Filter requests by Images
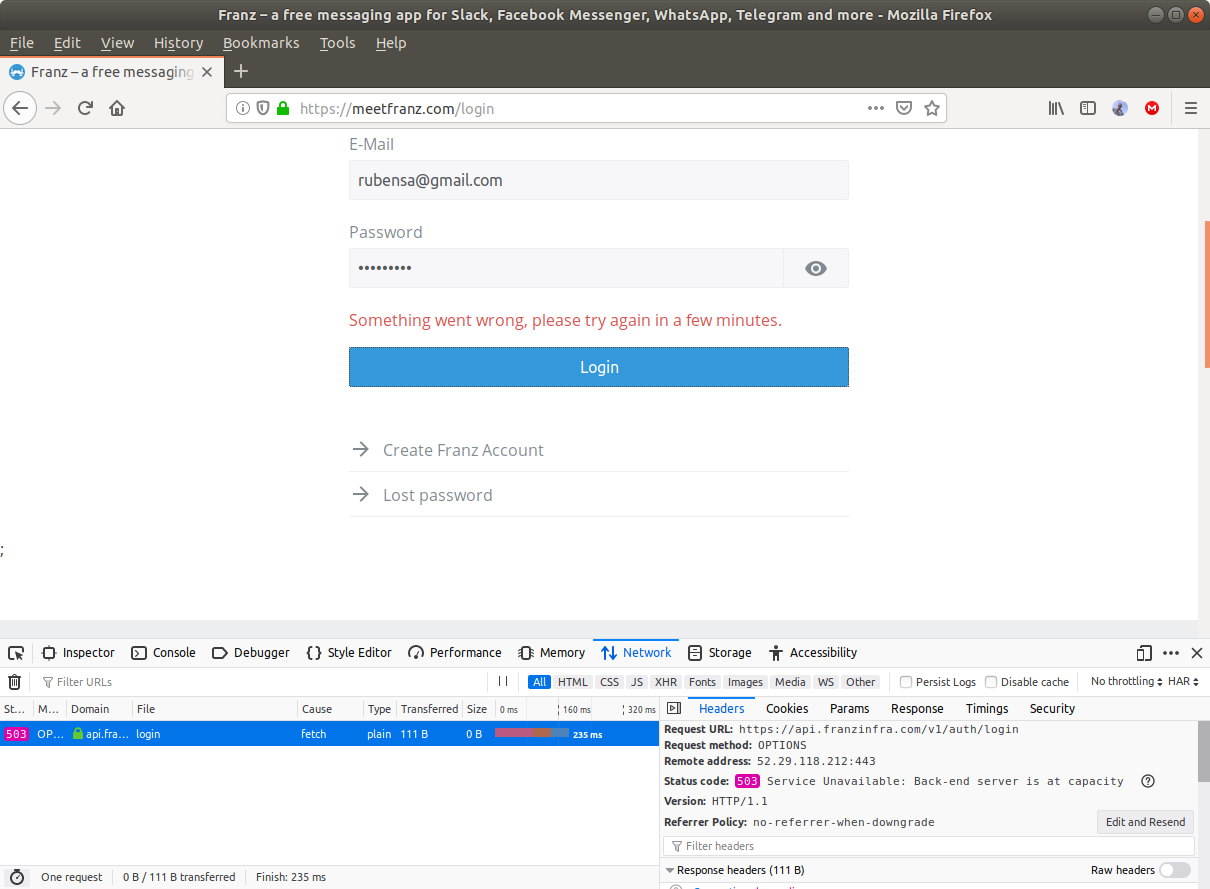 coord(745,682)
